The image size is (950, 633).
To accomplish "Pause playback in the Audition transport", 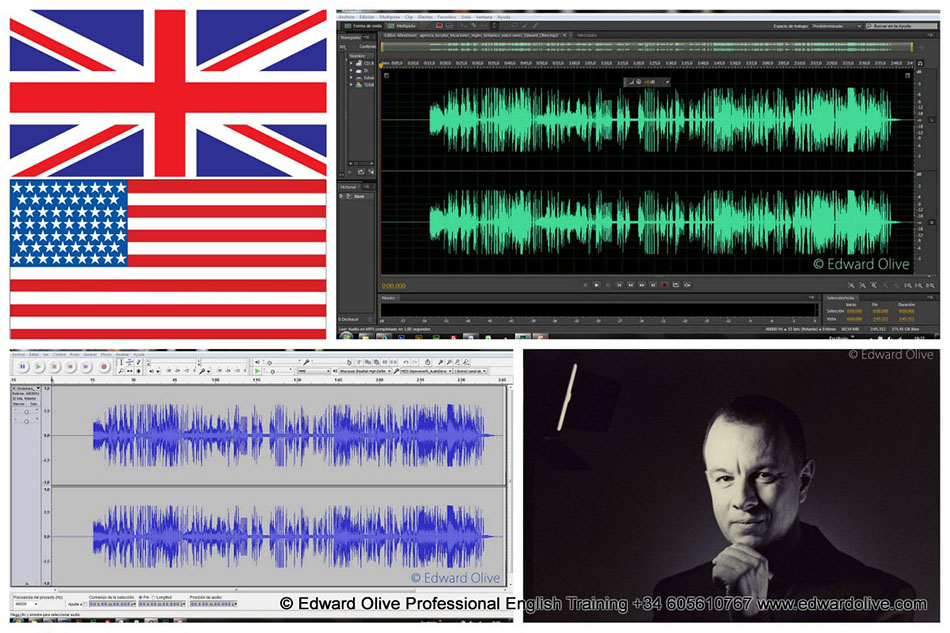I will point(608,285).
